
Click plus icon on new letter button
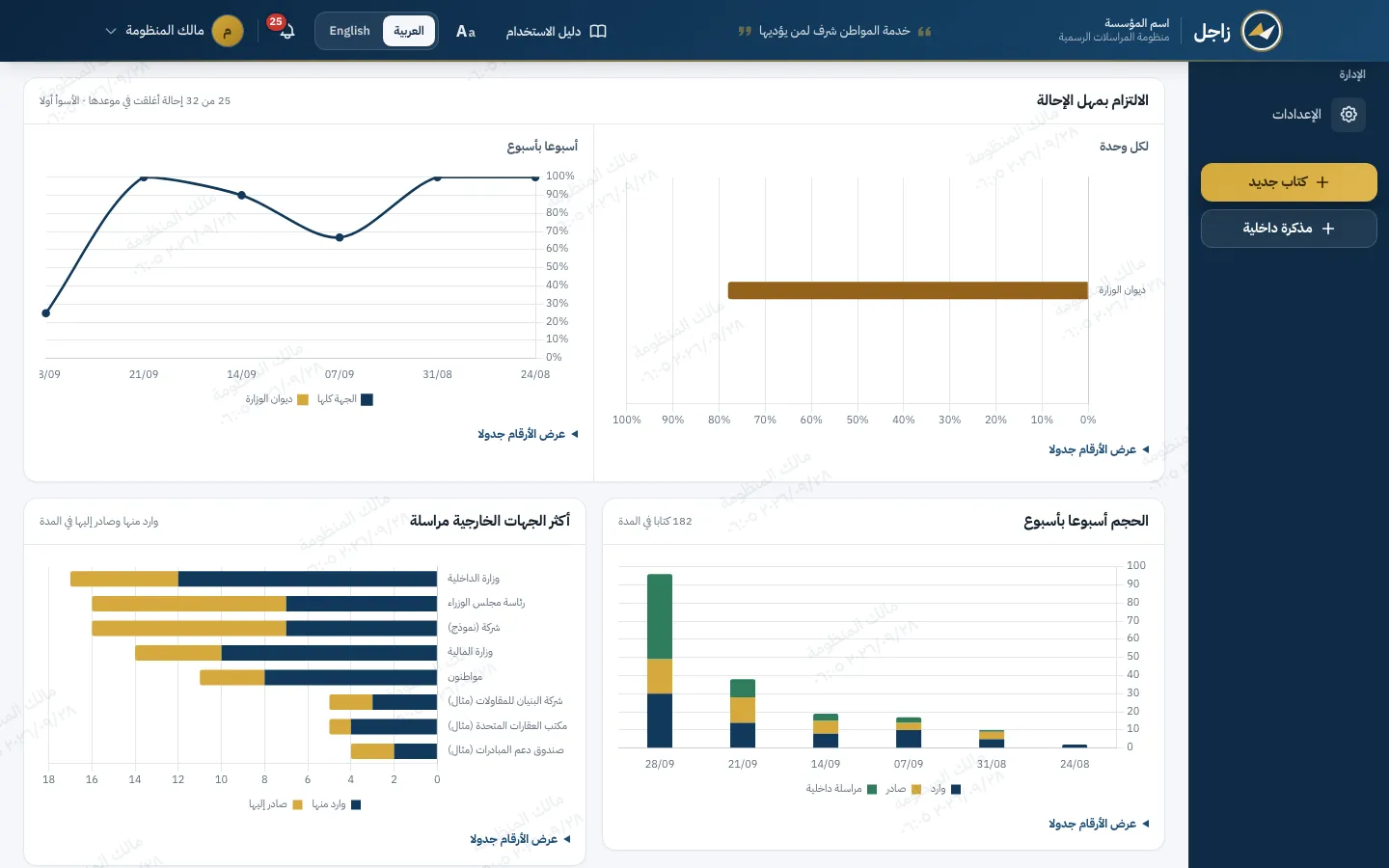(x=1322, y=181)
